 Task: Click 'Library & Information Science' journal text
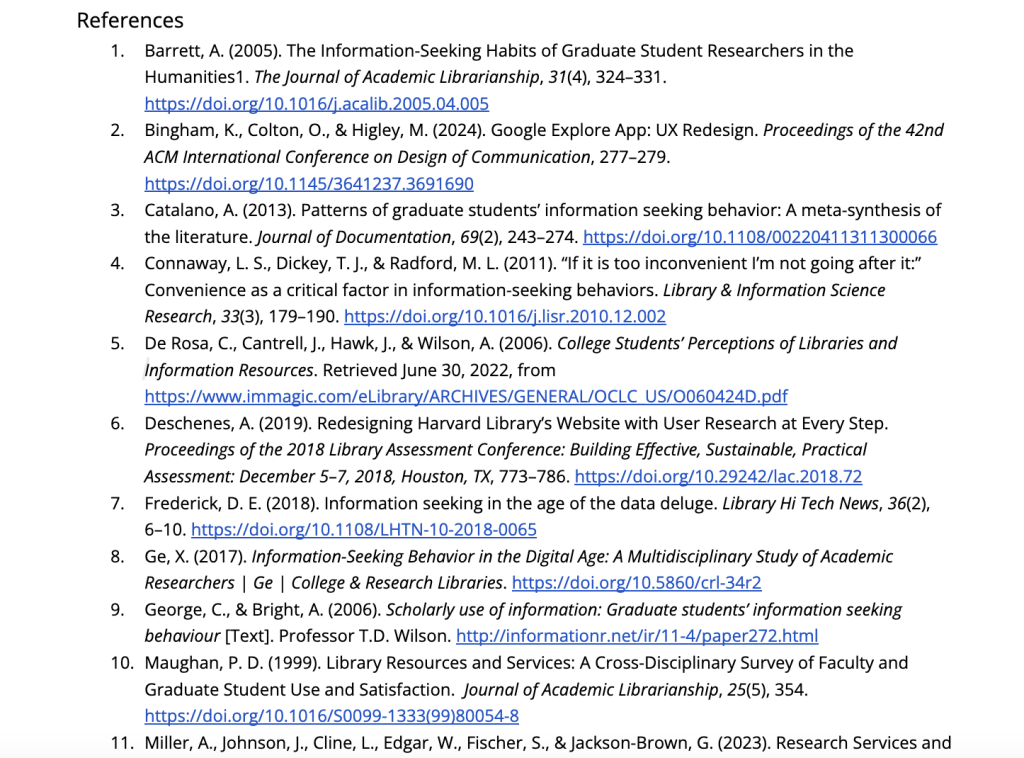point(774,291)
